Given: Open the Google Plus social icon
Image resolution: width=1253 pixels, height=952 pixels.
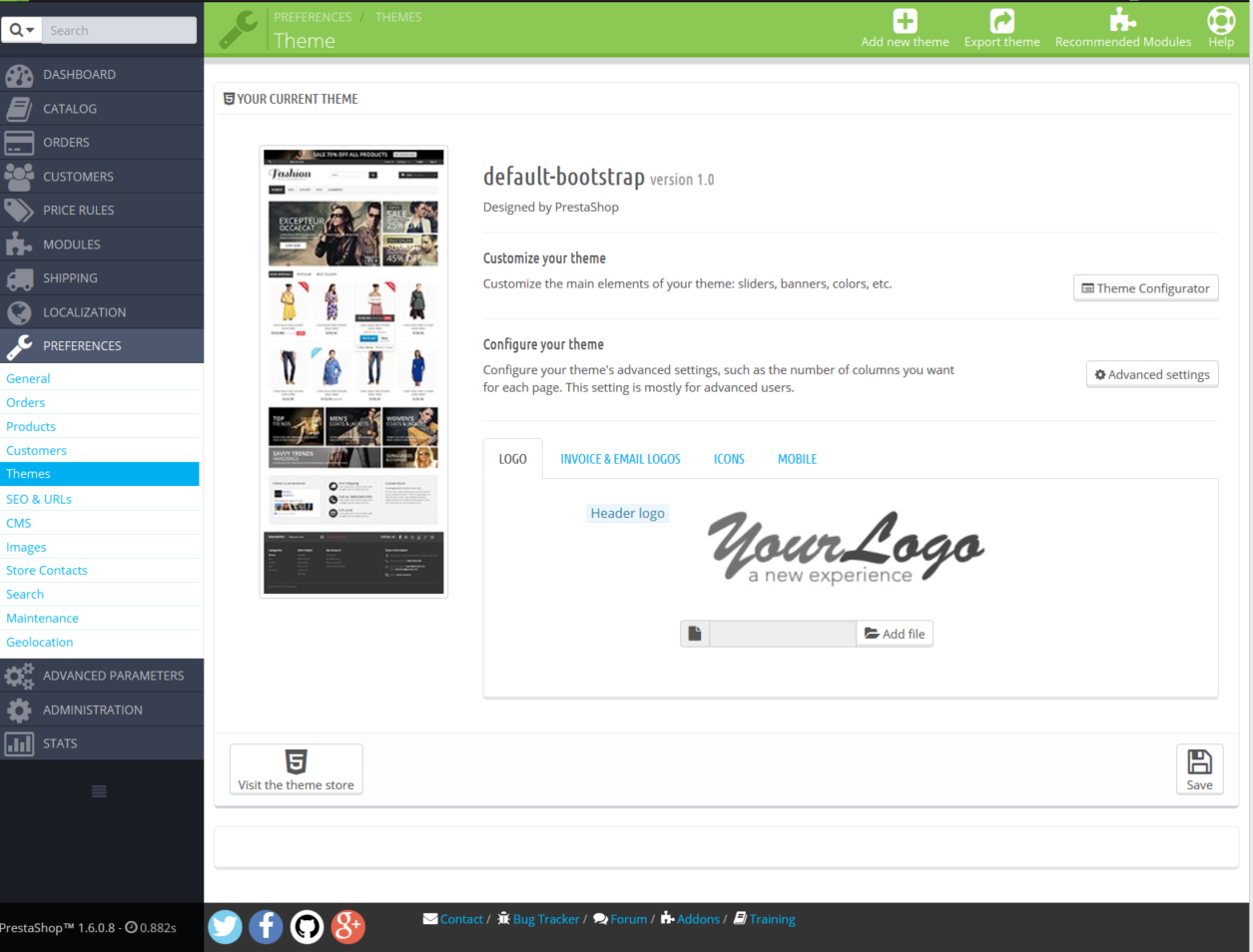Looking at the screenshot, I should (347, 927).
